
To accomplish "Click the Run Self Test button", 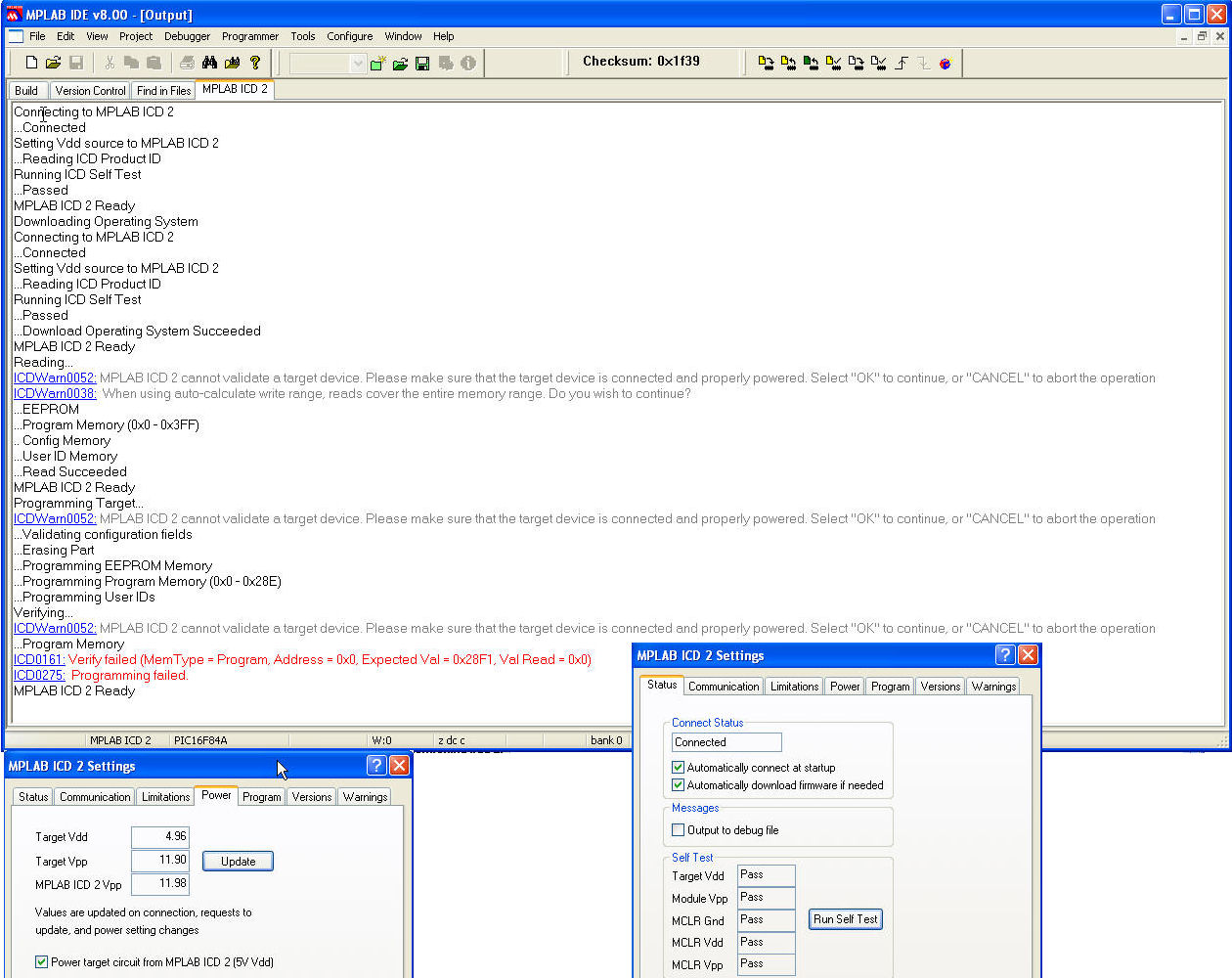I will click(x=846, y=919).
